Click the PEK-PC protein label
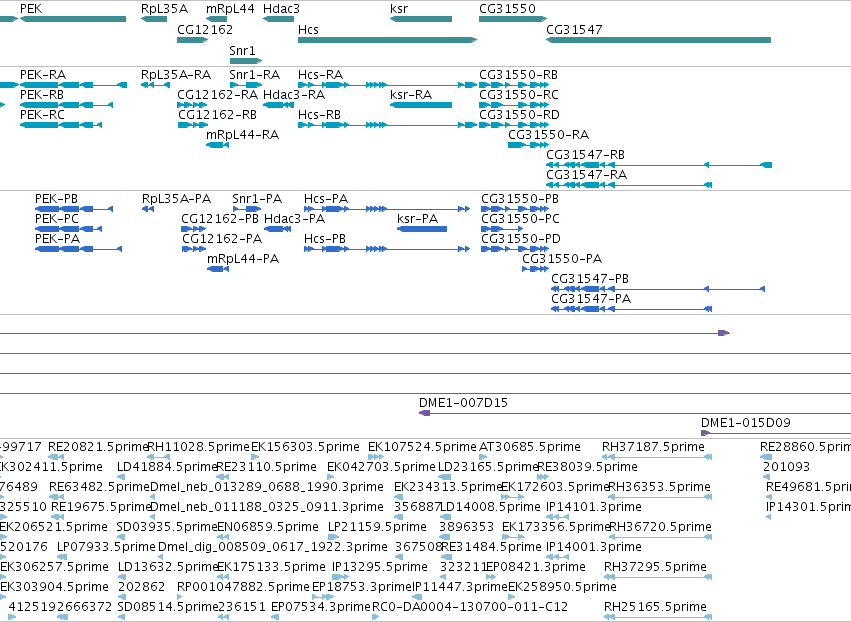The height and width of the screenshot is (622, 851). click(57, 219)
